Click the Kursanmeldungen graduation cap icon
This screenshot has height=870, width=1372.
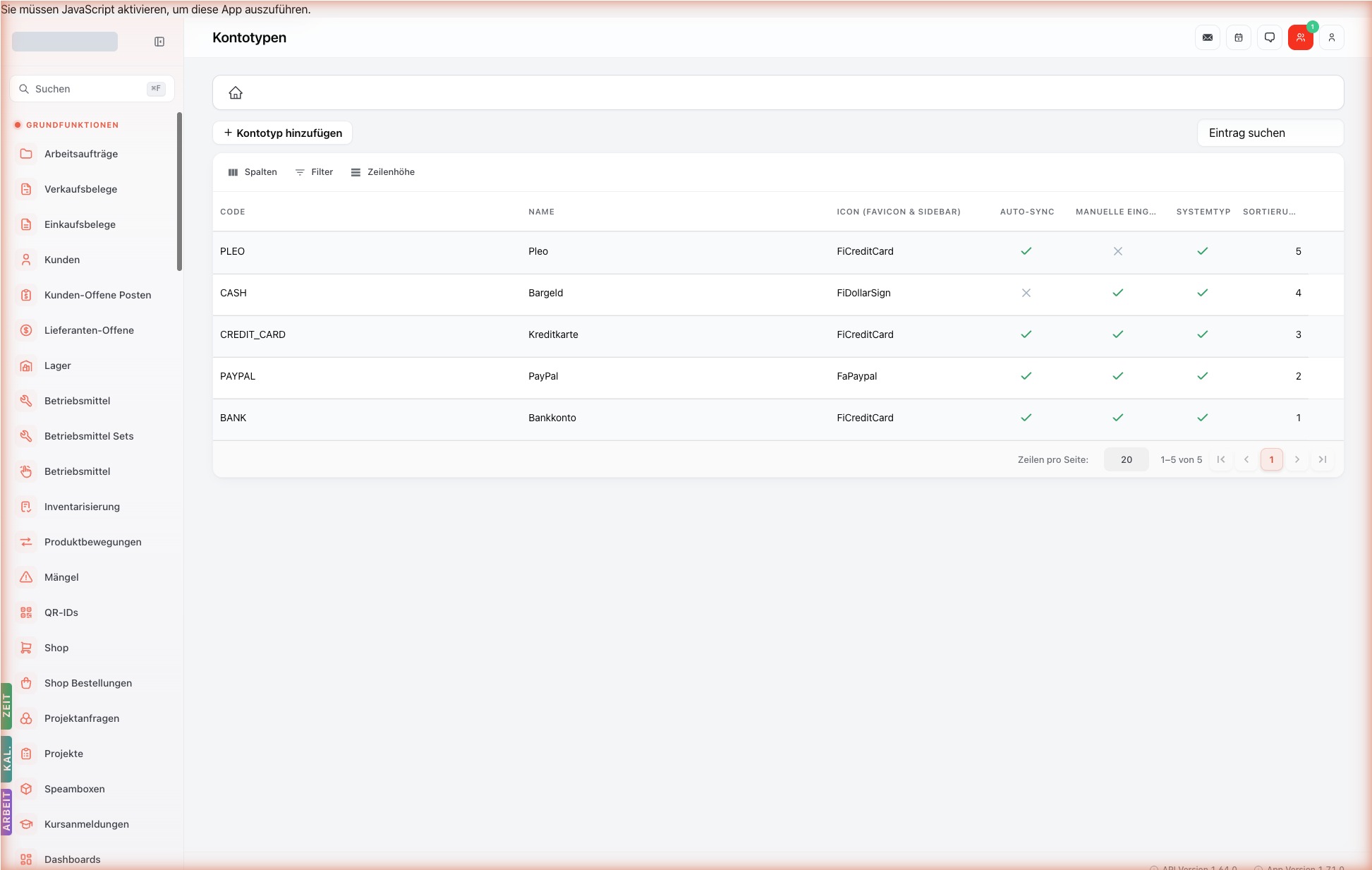26,824
